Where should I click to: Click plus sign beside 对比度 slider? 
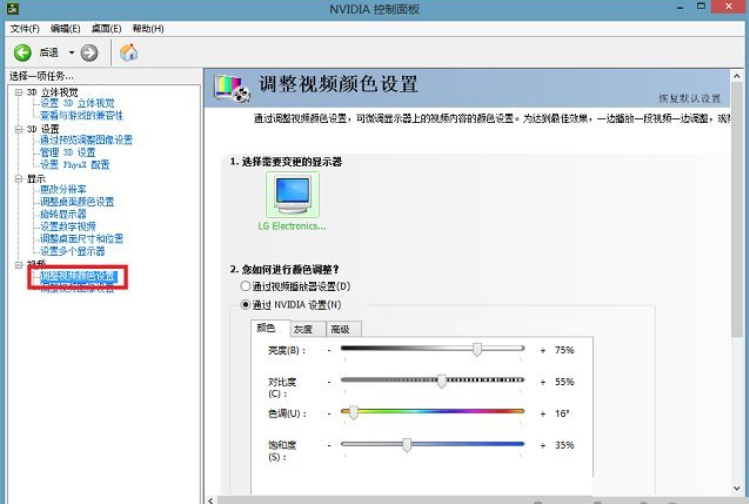coord(543,382)
